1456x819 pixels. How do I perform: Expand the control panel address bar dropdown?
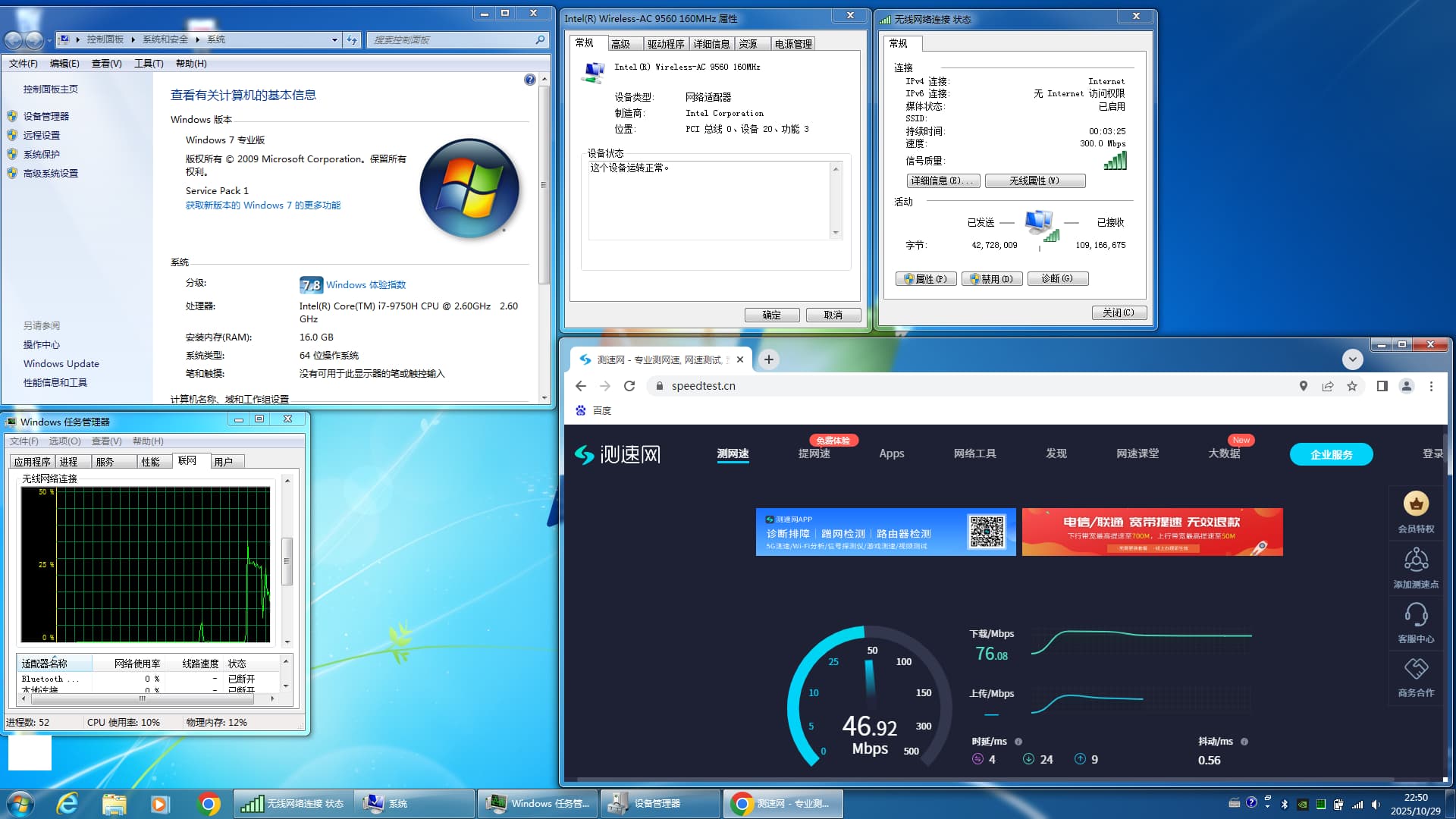(x=334, y=39)
